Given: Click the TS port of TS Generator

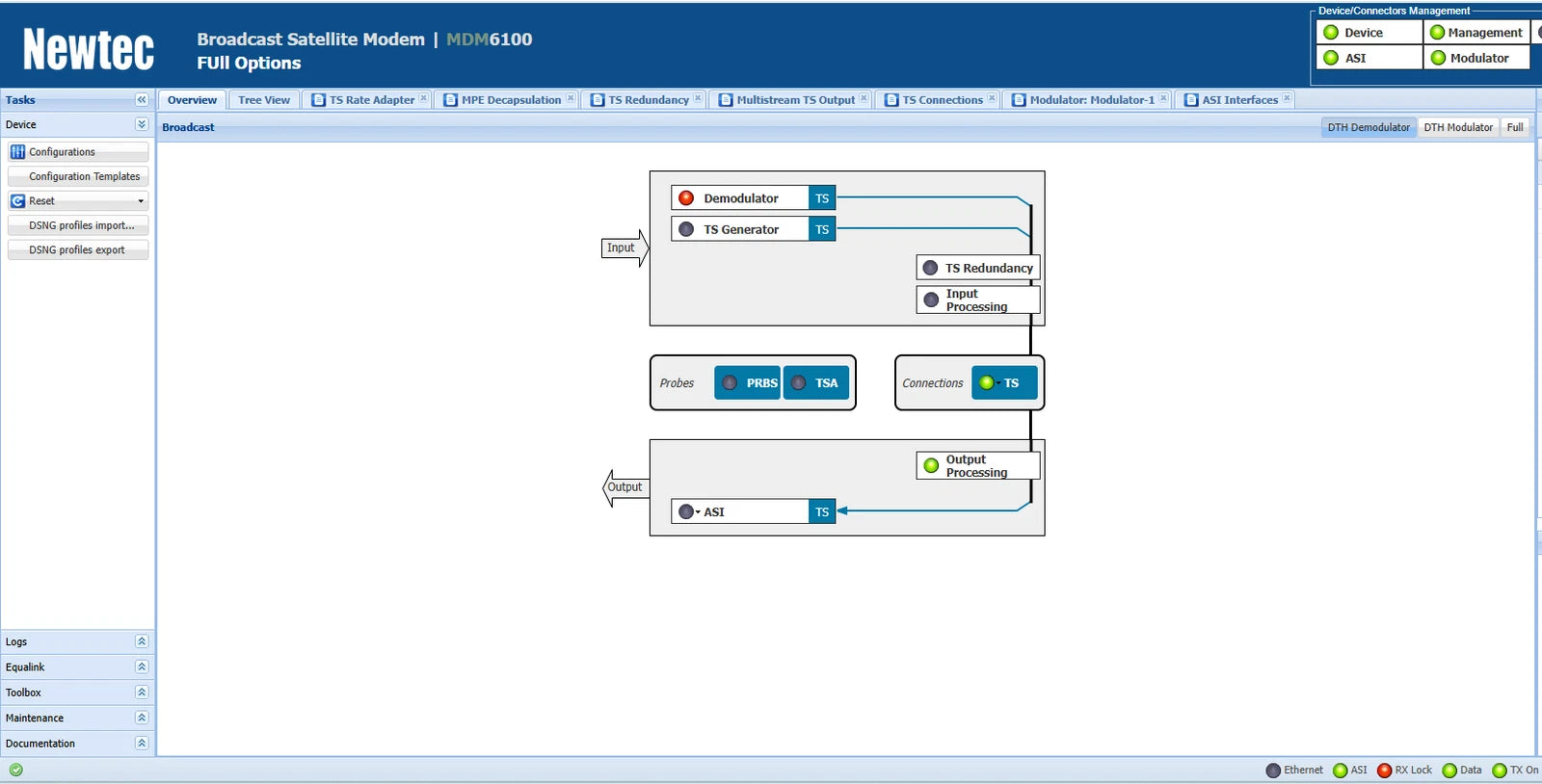Looking at the screenshot, I should point(822,229).
